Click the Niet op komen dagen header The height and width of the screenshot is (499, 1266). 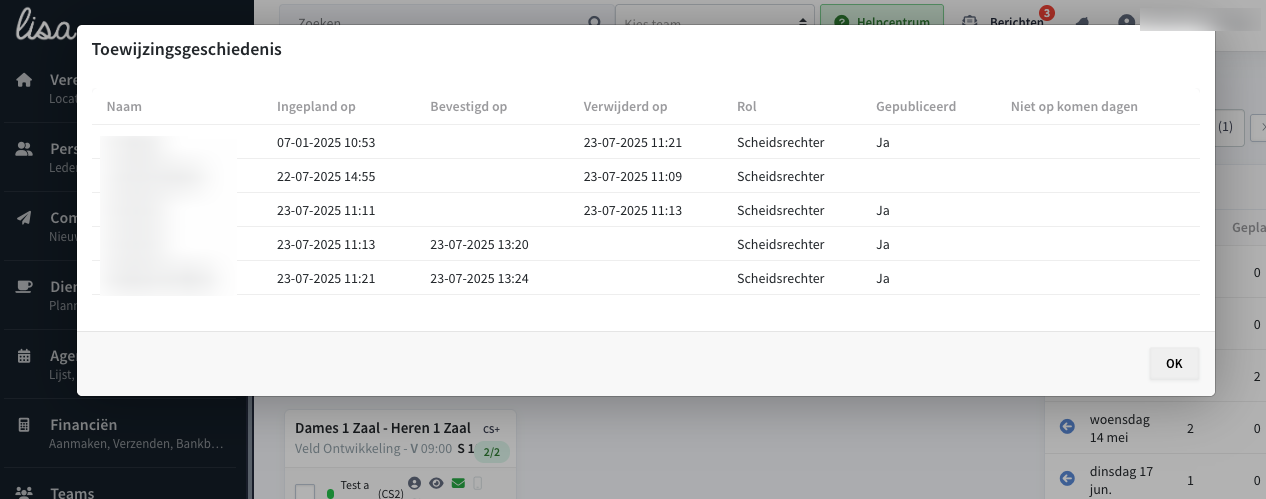1074,107
